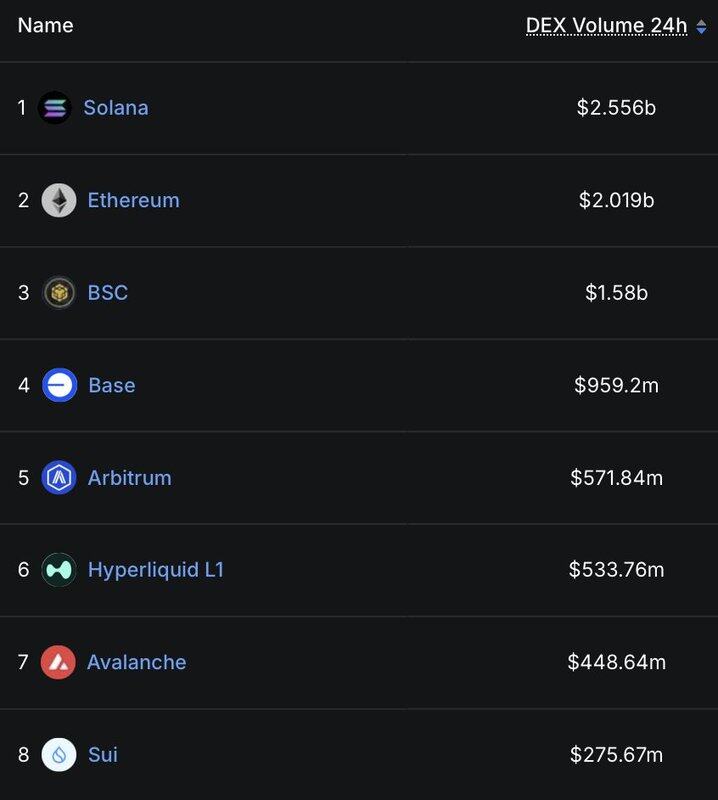Screen dimensions: 718x800
Task: Click the Hyperliquid L1 logo icon
Action: click(59, 570)
